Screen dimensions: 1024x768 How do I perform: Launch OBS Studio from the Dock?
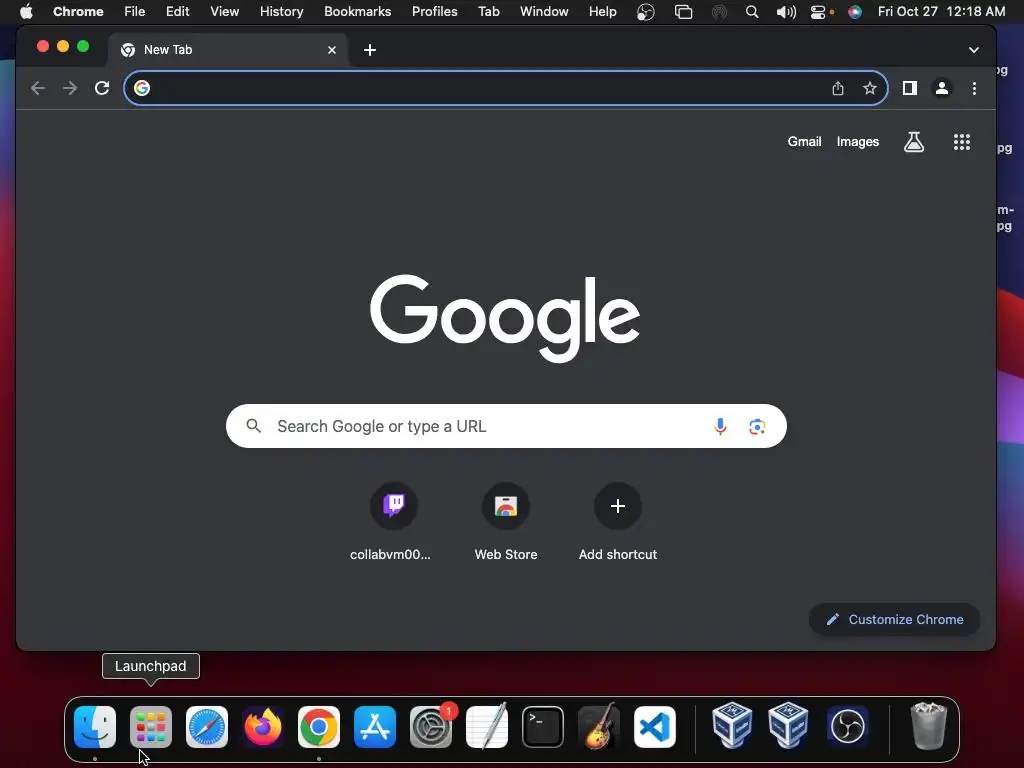(848, 727)
